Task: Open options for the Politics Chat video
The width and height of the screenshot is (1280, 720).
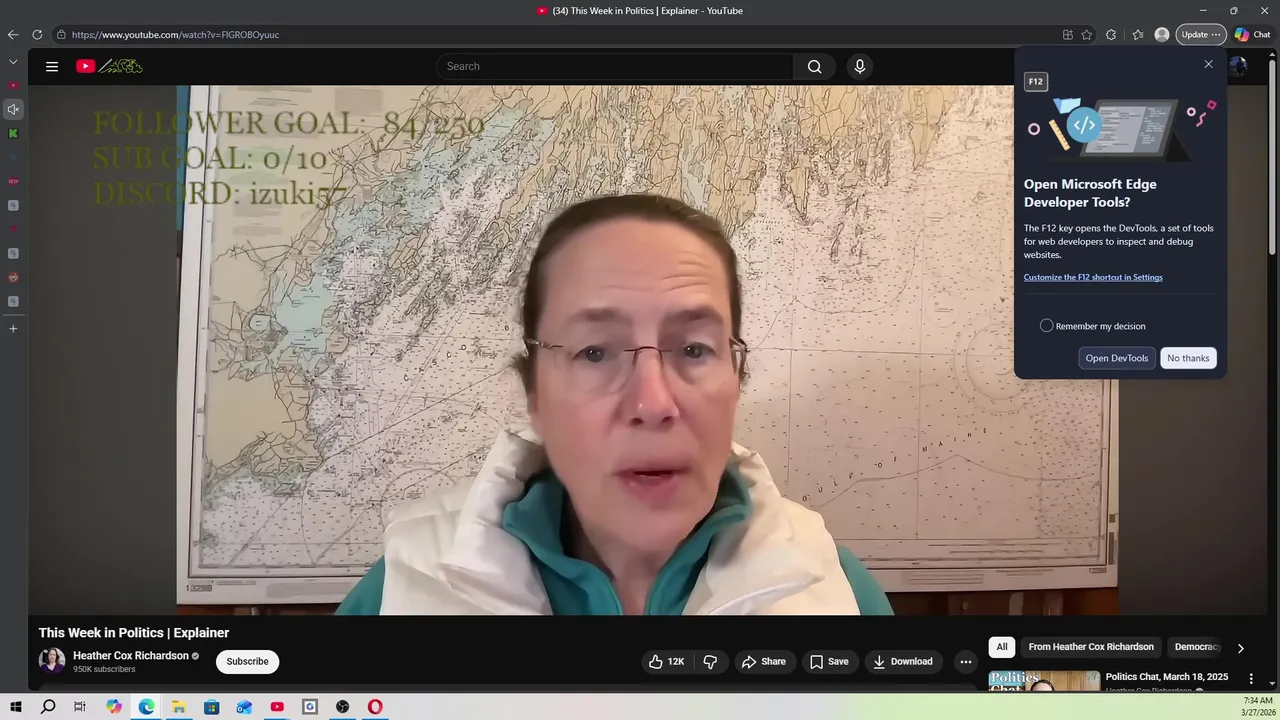Action: click(x=1250, y=679)
